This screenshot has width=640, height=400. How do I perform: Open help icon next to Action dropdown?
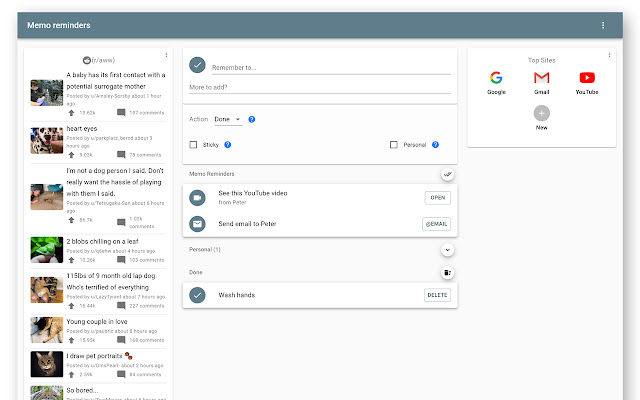[x=252, y=119]
